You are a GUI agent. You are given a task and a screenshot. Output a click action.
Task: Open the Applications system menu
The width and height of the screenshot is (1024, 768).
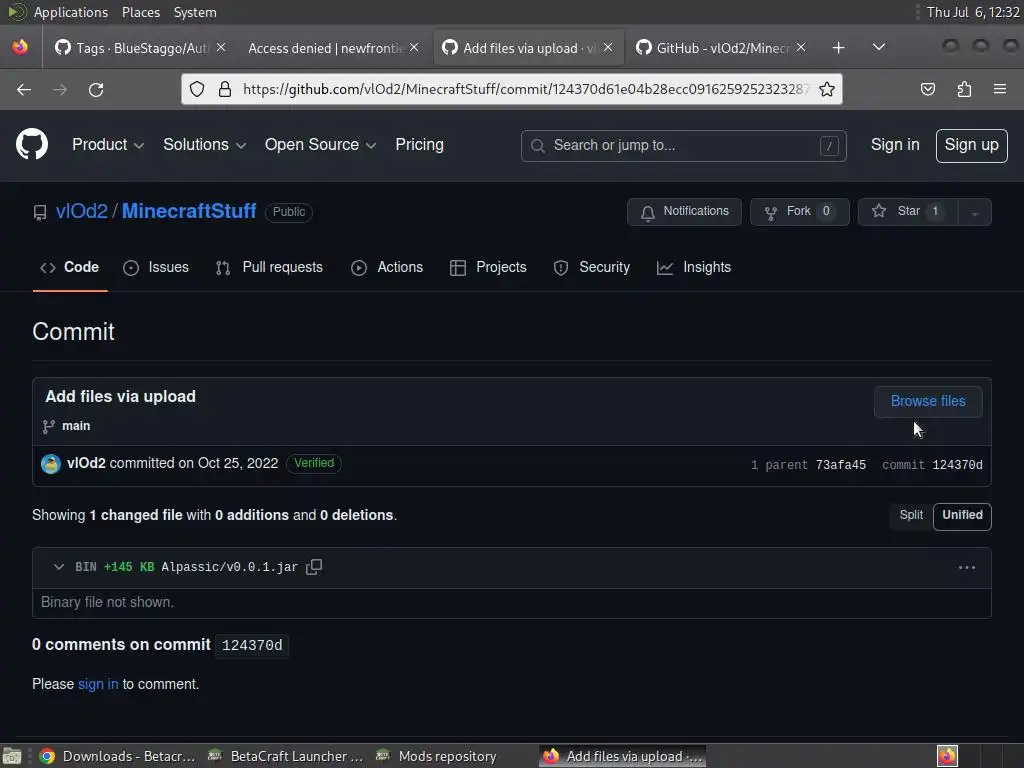(x=71, y=12)
